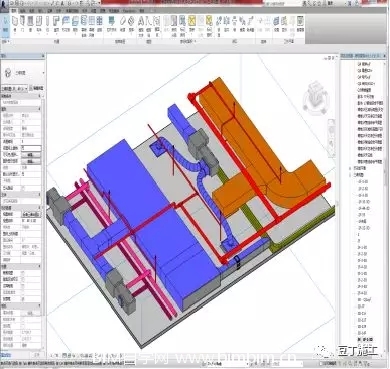Toggle the Locked Orientation checkbox
This screenshot has height=369, width=390.
tap(23, 319)
